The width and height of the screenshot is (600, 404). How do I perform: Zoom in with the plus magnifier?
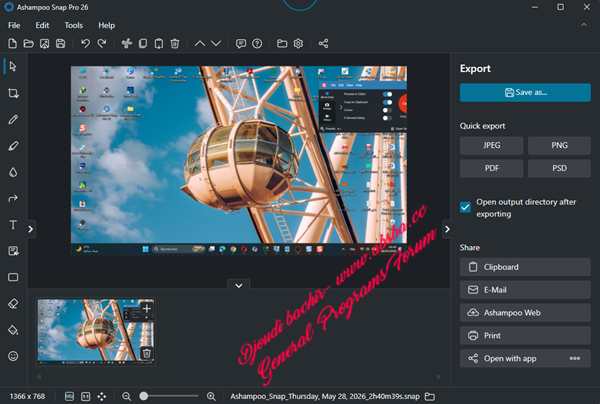[211, 397]
